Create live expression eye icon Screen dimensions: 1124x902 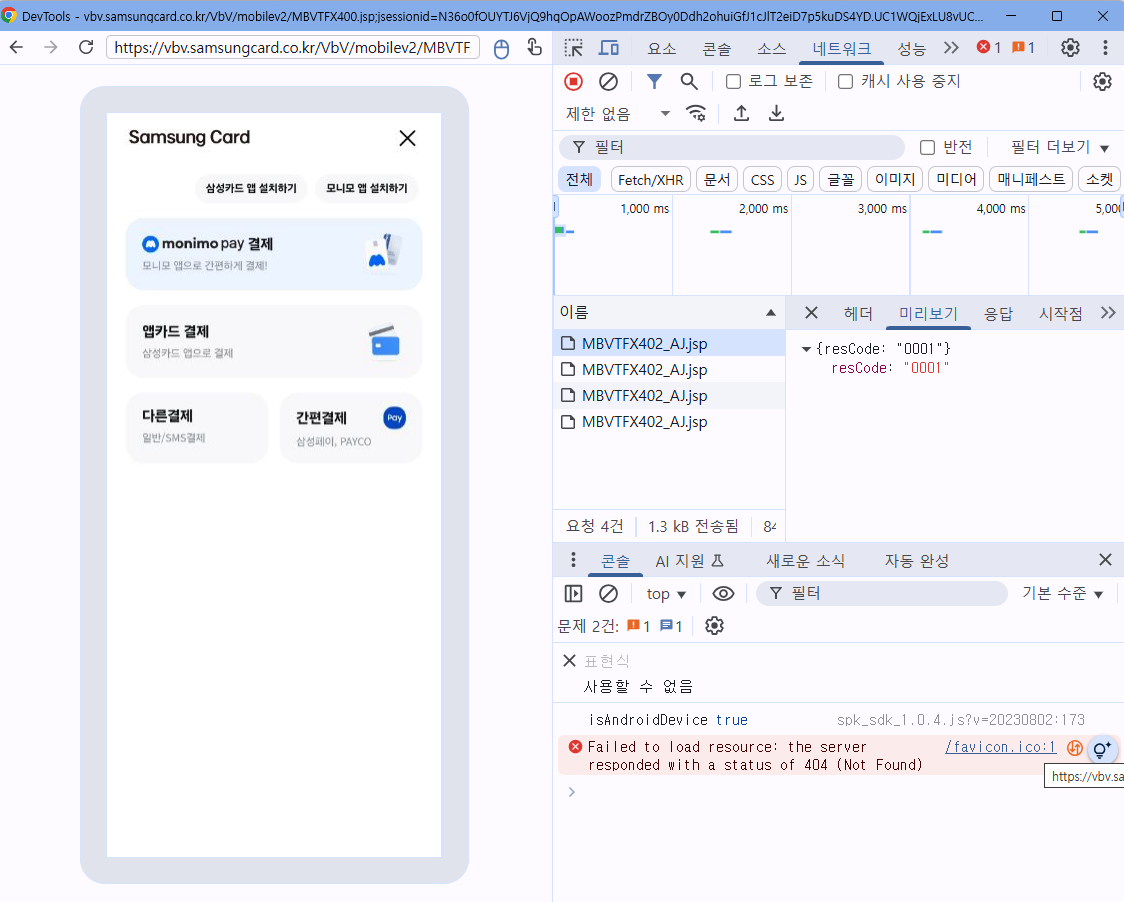[723, 594]
